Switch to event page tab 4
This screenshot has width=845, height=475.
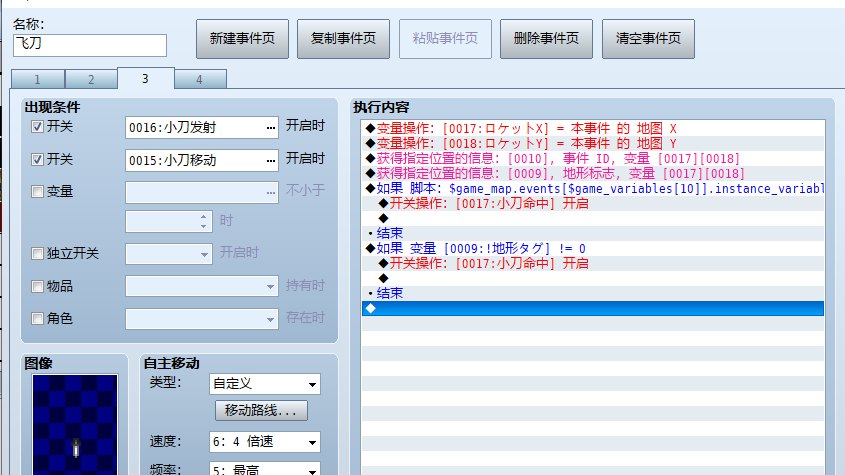click(200, 79)
